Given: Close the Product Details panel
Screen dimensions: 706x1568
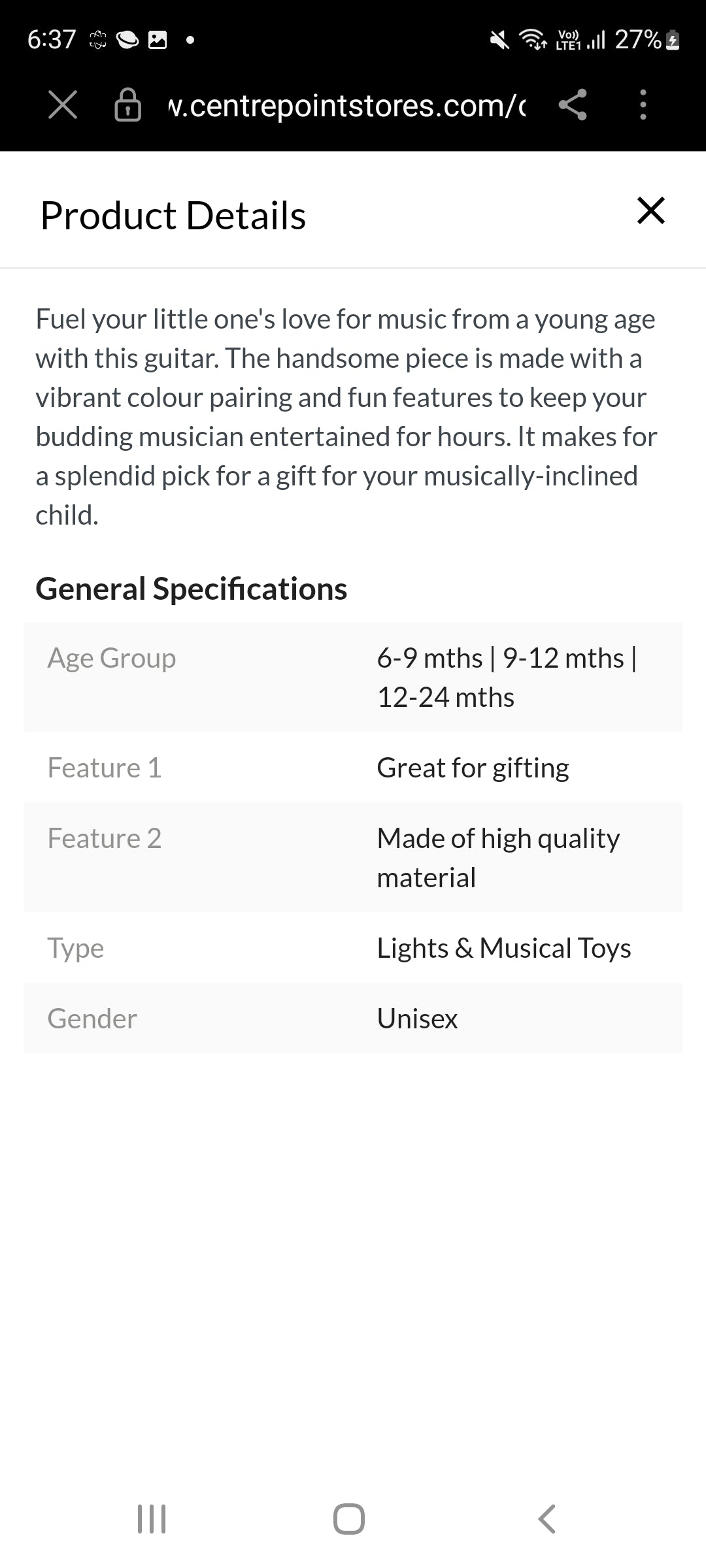Looking at the screenshot, I should pos(651,211).
